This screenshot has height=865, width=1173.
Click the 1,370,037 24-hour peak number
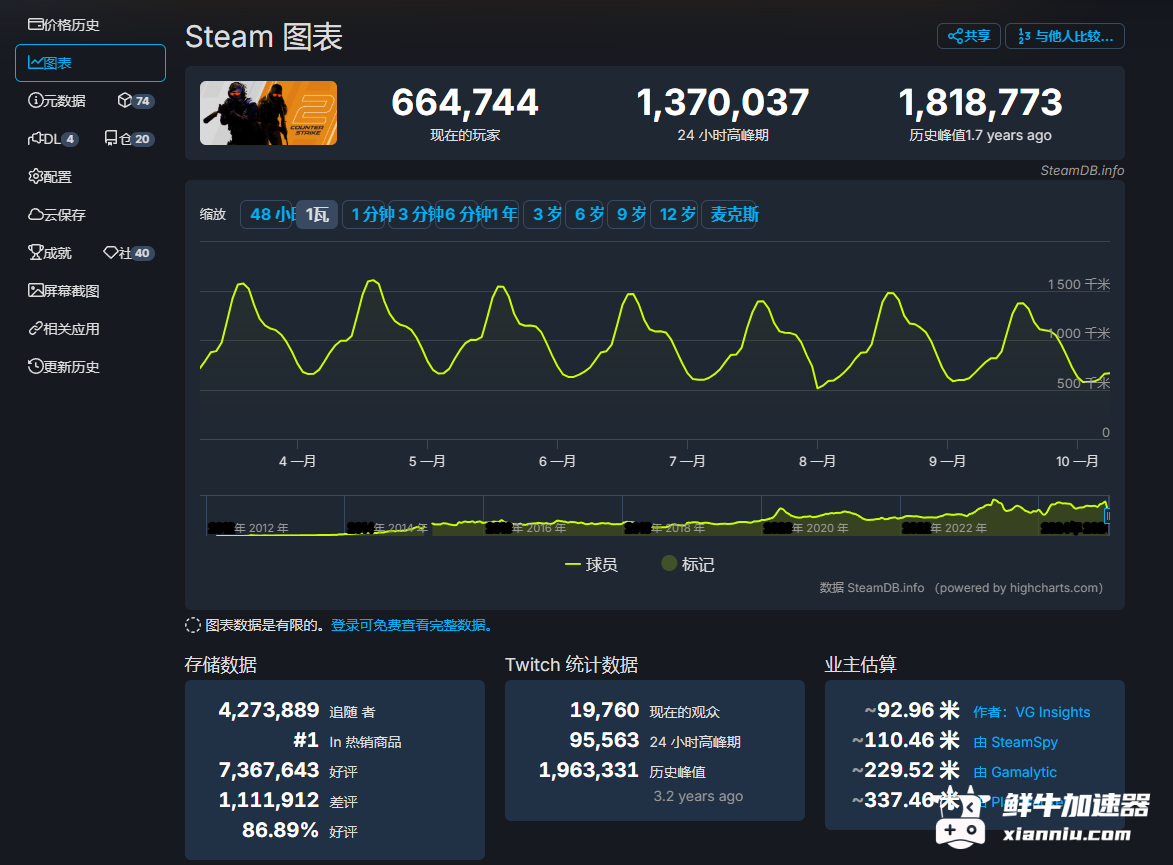tap(723, 103)
